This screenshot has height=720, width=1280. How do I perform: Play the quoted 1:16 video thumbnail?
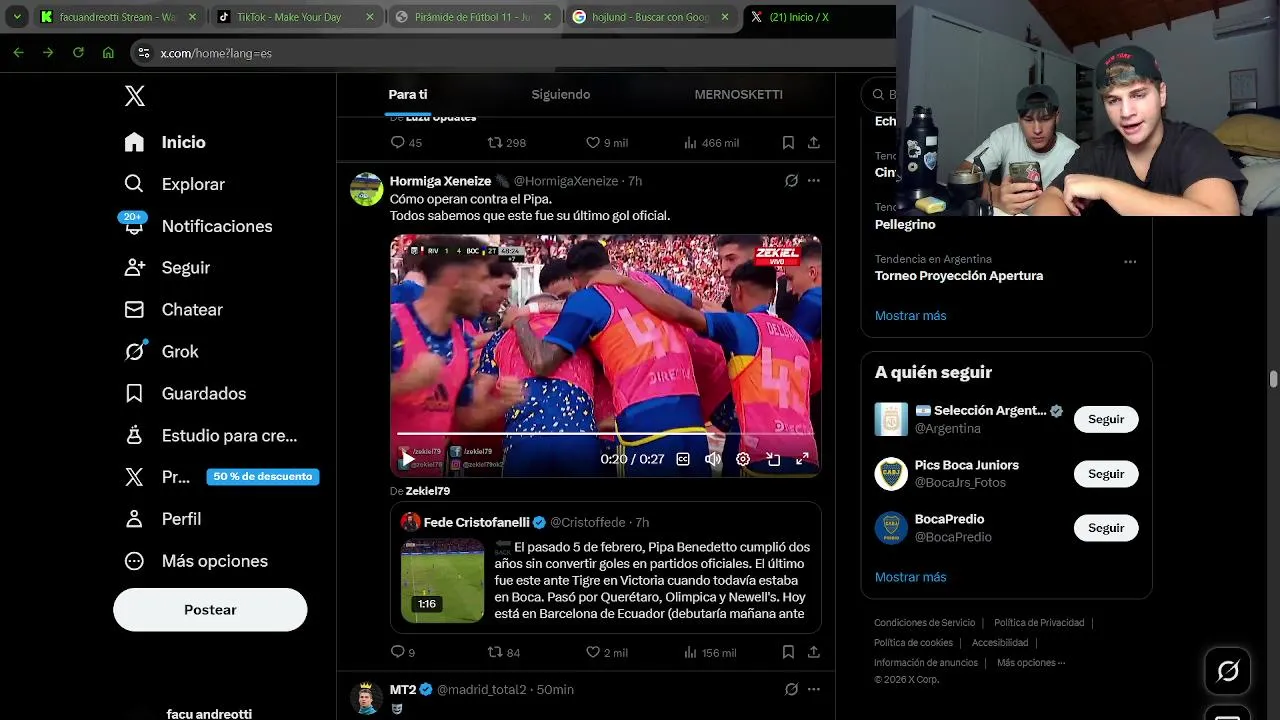(442, 580)
